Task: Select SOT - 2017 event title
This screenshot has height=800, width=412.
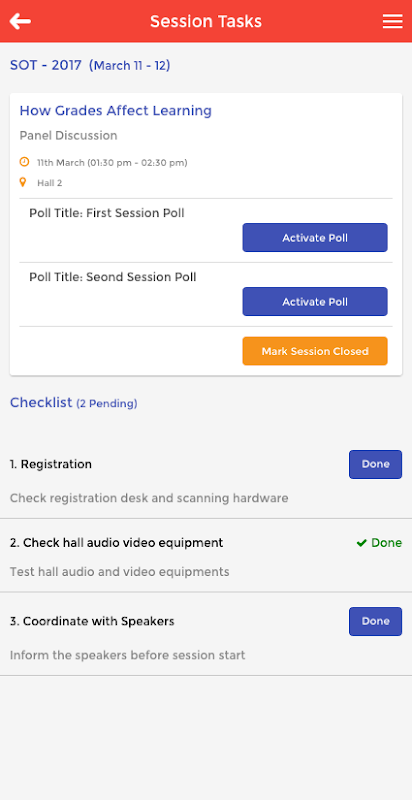Action: point(46,65)
